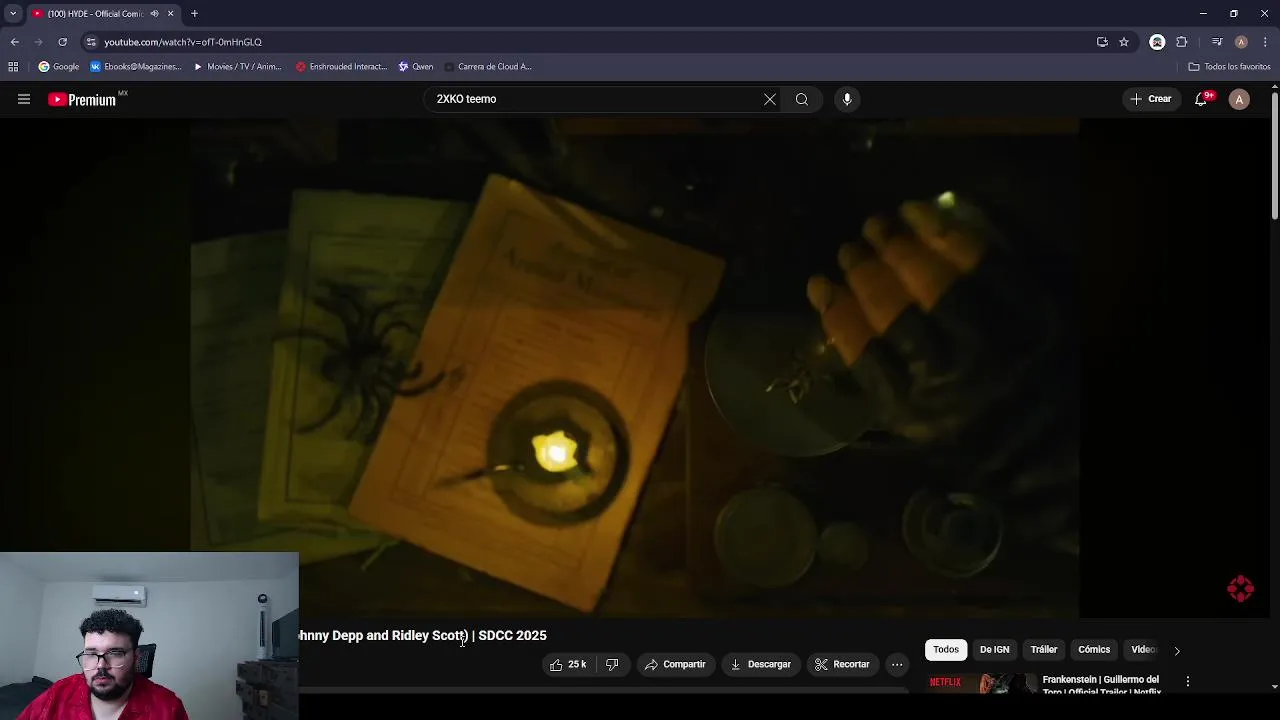Like the video with thumbs up
This screenshot has height=720, width=1280.
(567, 664)
